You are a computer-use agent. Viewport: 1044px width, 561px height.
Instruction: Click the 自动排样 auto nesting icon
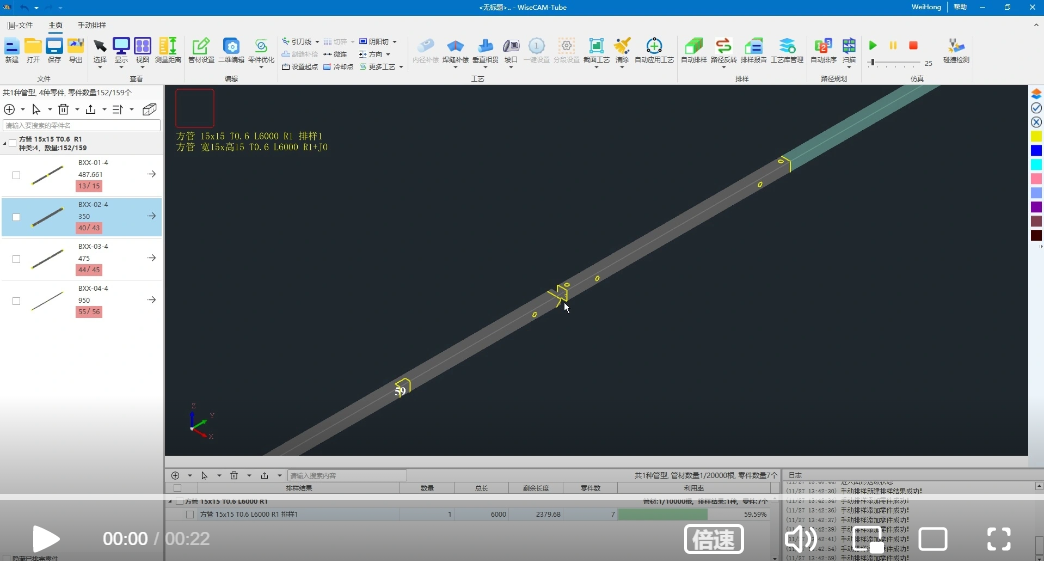point(693,48)
